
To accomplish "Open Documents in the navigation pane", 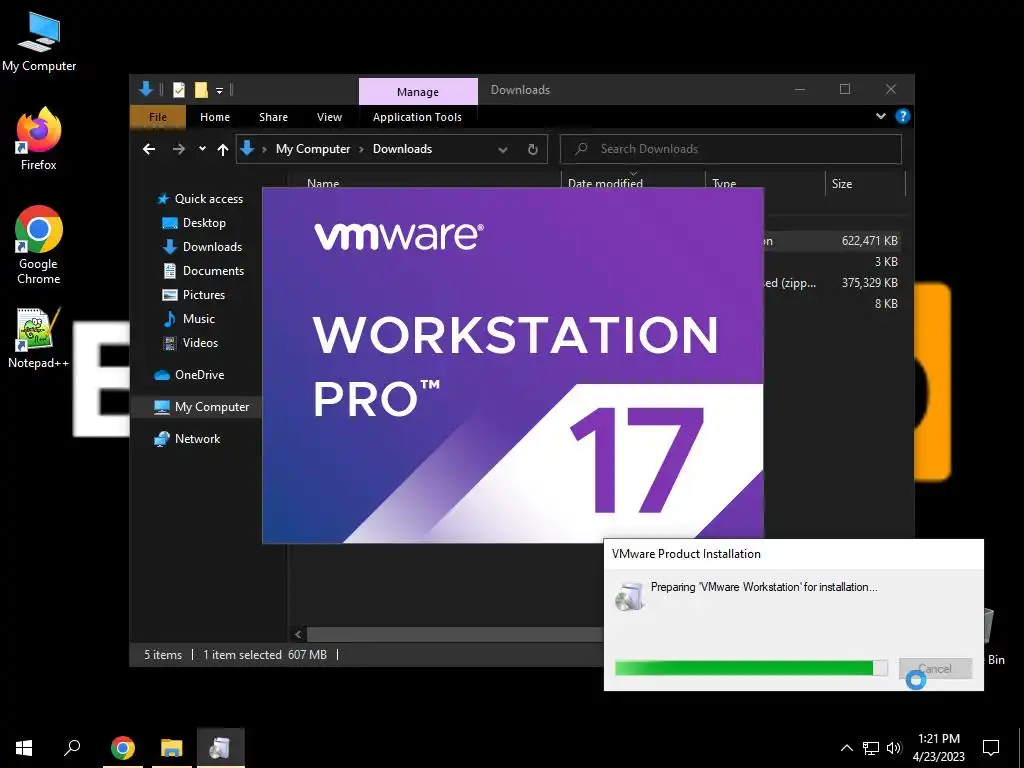I will coord(202,270).
